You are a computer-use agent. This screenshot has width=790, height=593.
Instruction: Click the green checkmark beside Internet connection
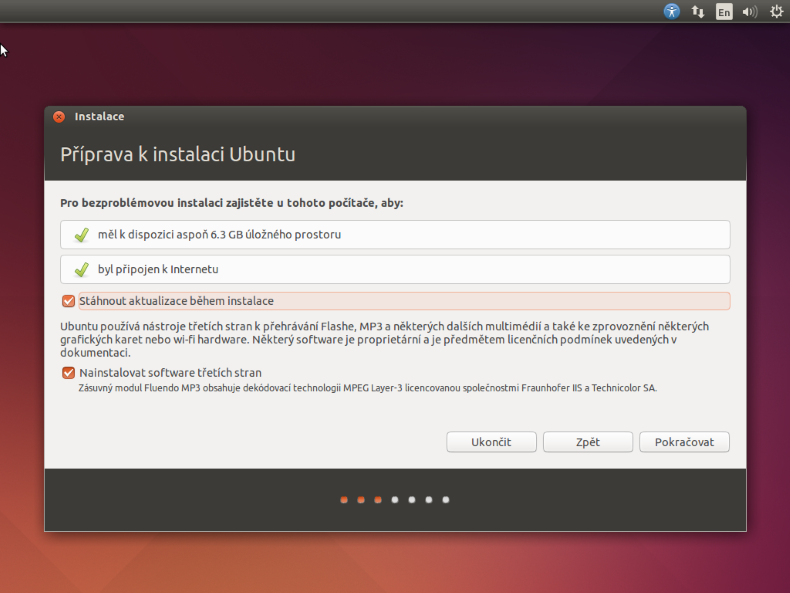pos(82,270)
